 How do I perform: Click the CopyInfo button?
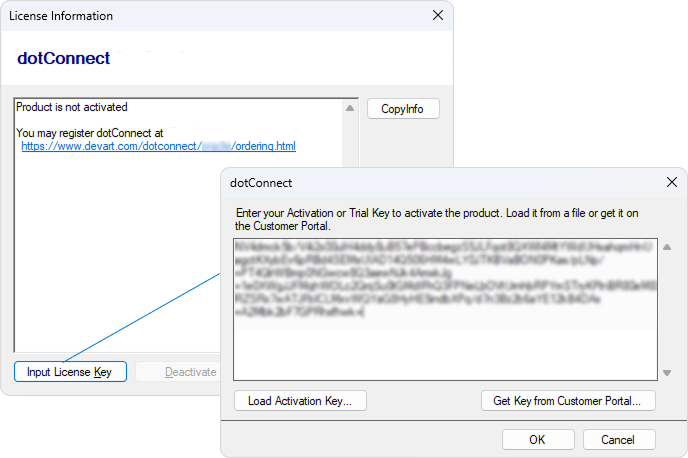tap(403, 109)
